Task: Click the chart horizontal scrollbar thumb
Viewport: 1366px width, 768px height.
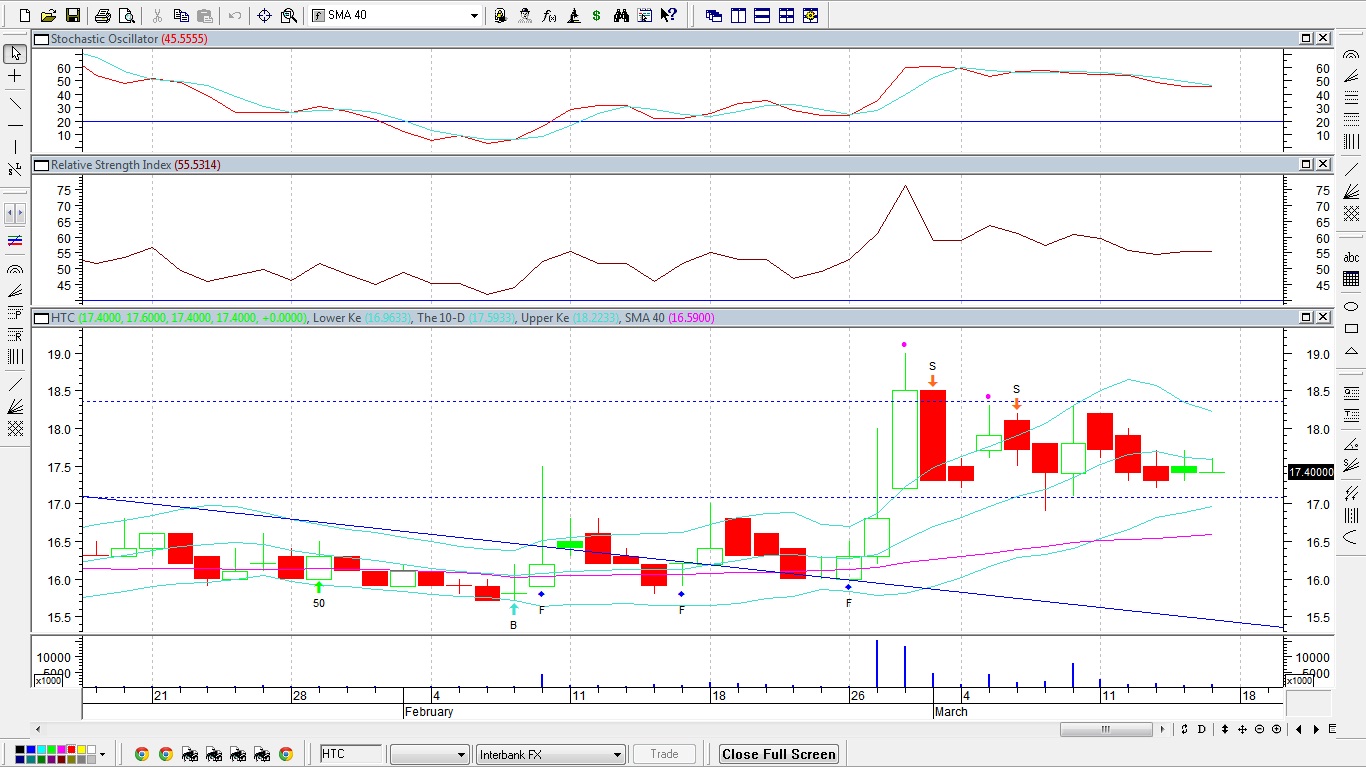Action: point(1105,729)
